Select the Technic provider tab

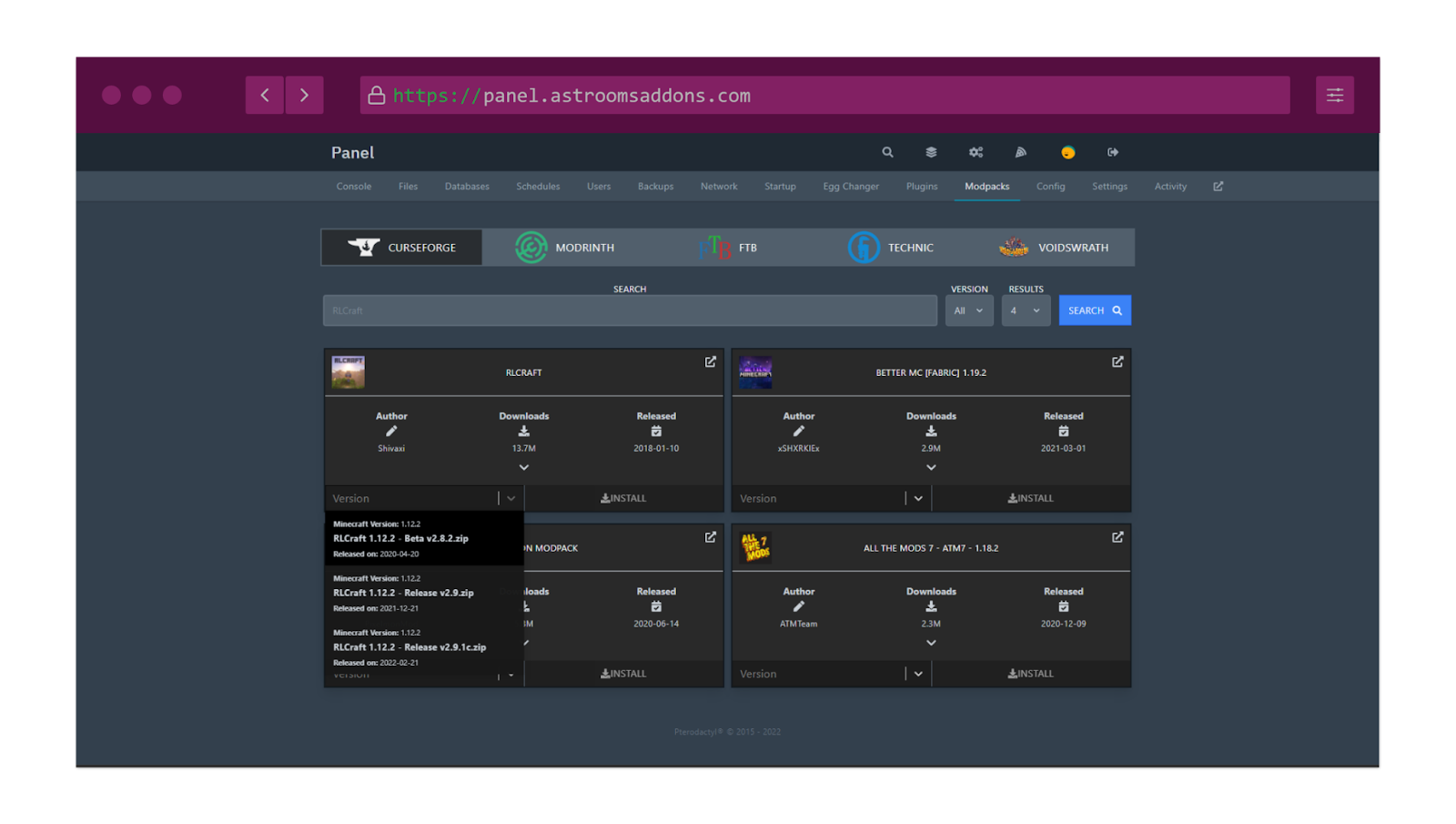point(891,247)
